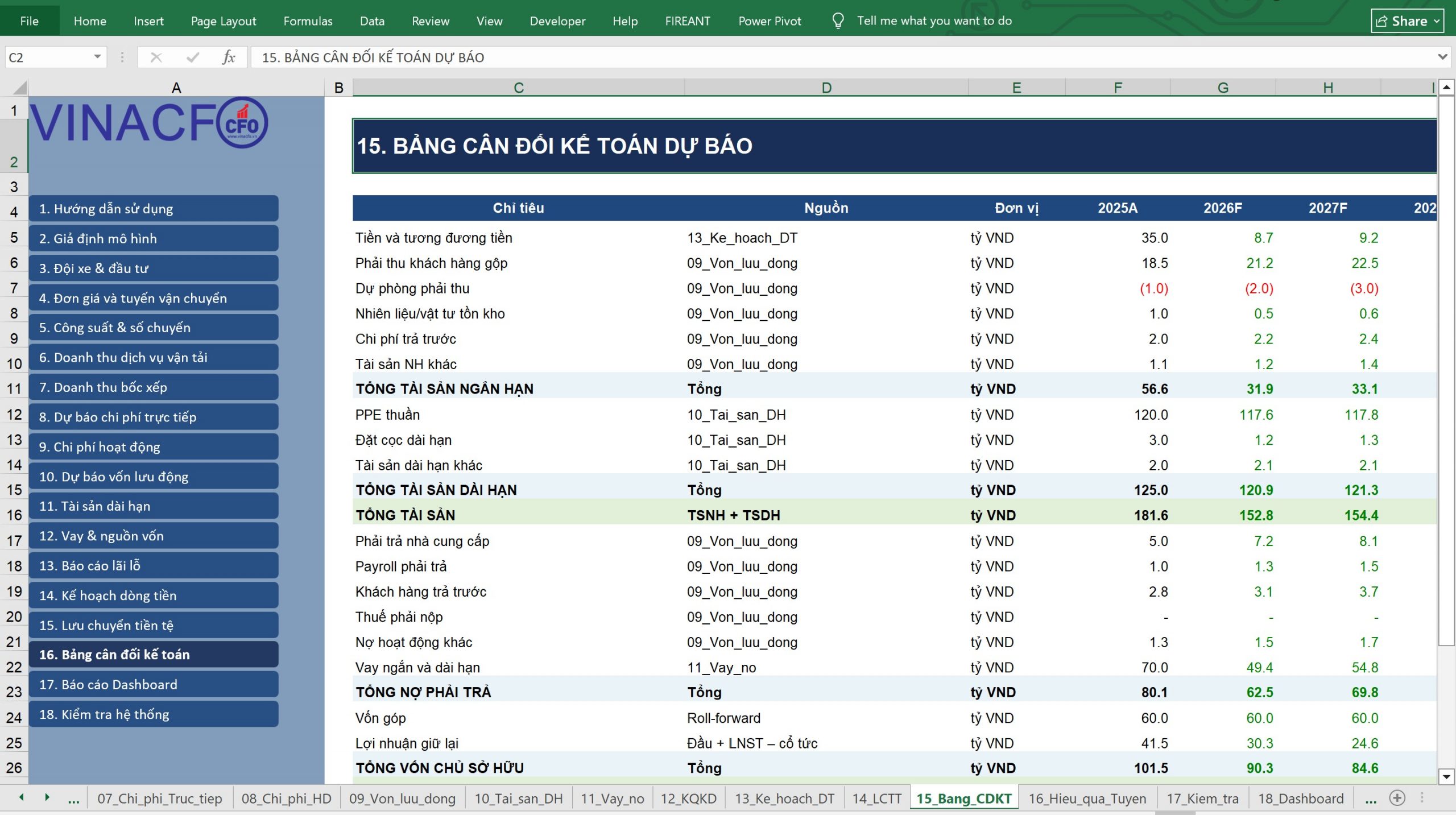Open the FIREANT ribbon tab

(688, 21)
